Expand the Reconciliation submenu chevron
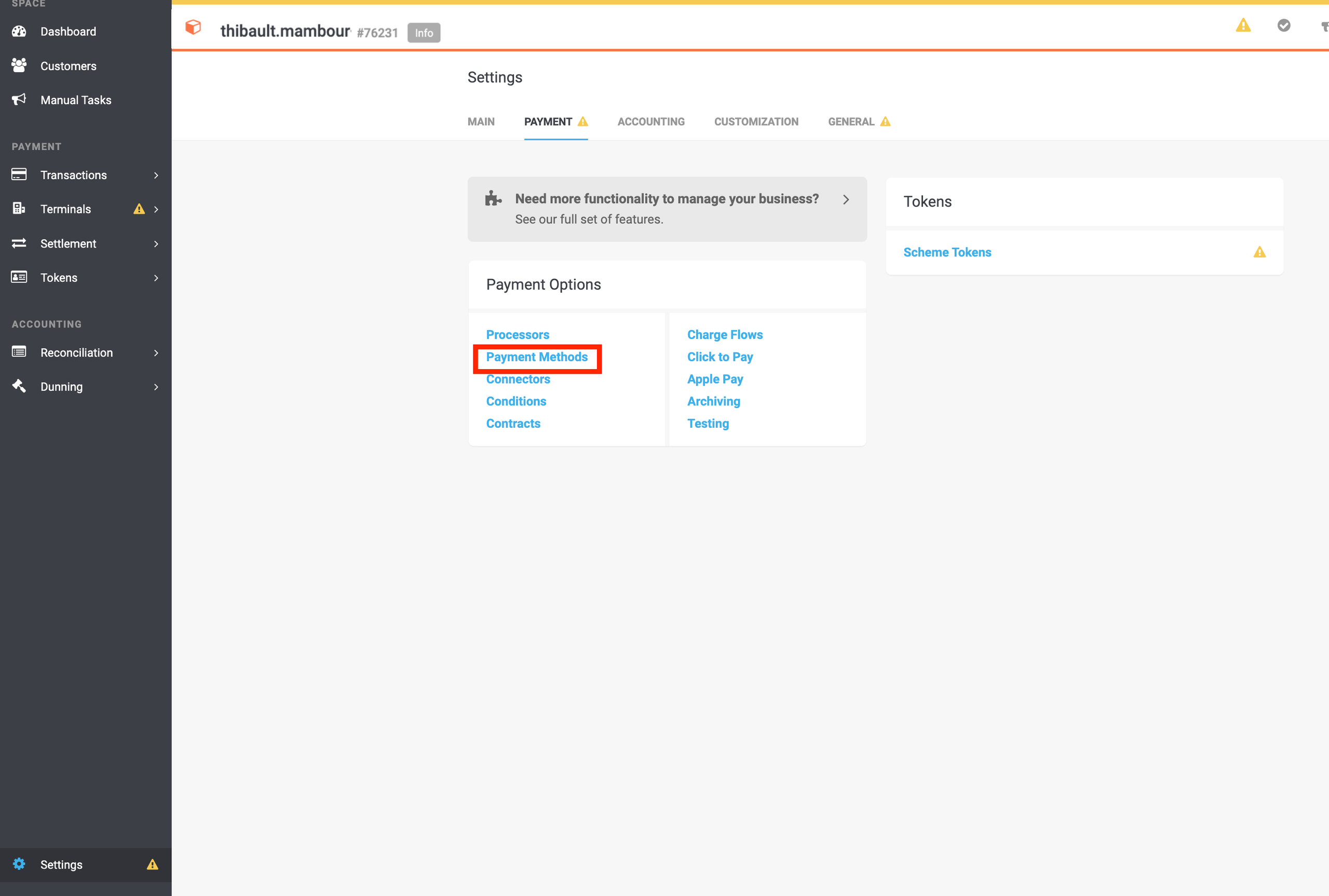Image resolution: width=1329 pixels, height=896 pixels. pos(156,353)
